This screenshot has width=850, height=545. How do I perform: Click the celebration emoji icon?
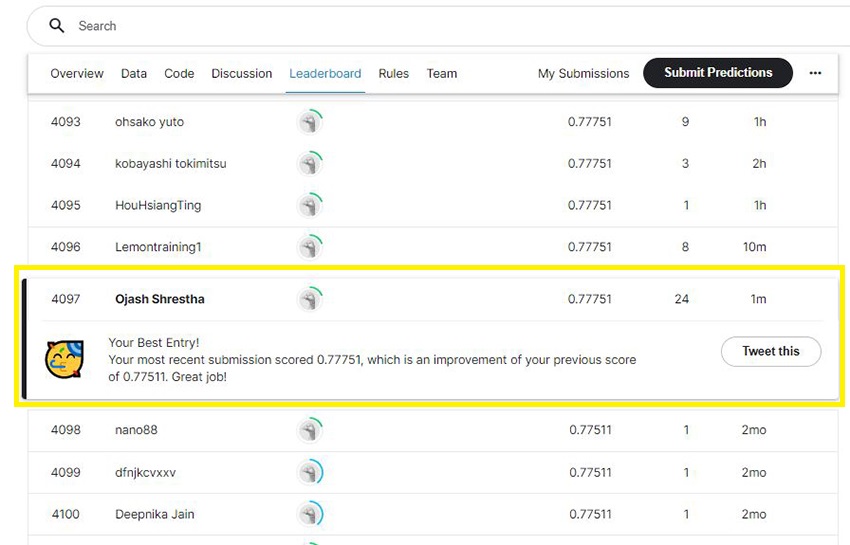pos(64,359)
